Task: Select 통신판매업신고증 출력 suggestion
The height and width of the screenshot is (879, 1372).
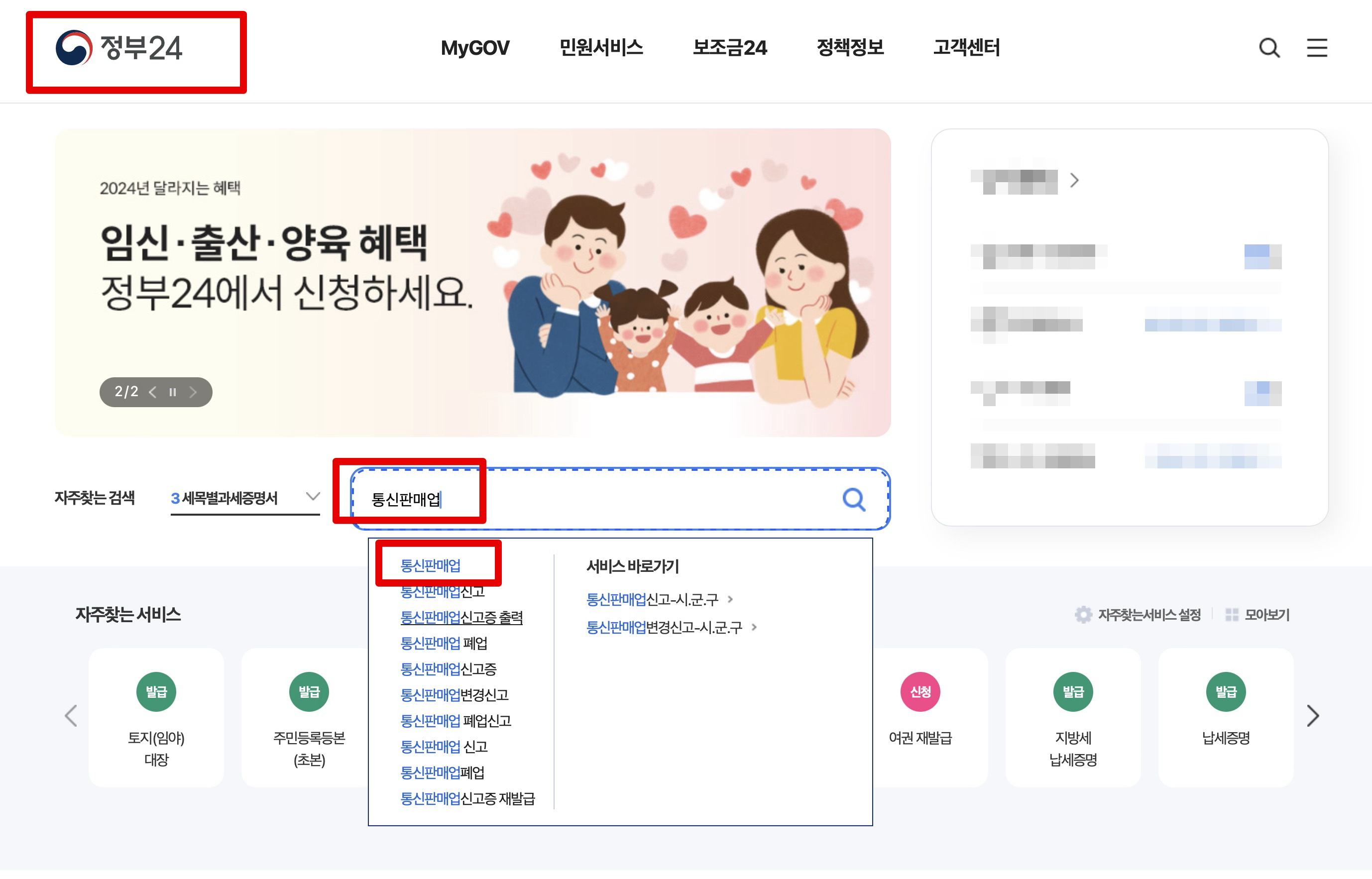Action: point(461,618)
